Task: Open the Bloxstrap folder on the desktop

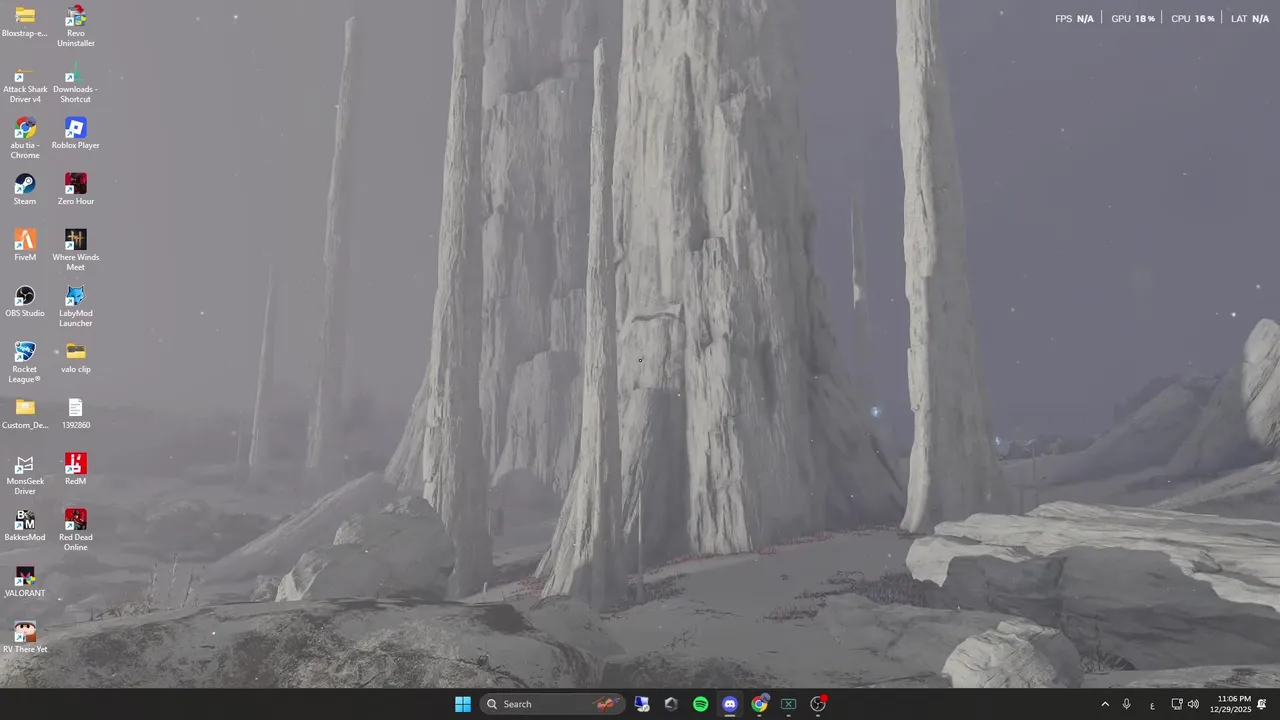Action: pos(25,22)
